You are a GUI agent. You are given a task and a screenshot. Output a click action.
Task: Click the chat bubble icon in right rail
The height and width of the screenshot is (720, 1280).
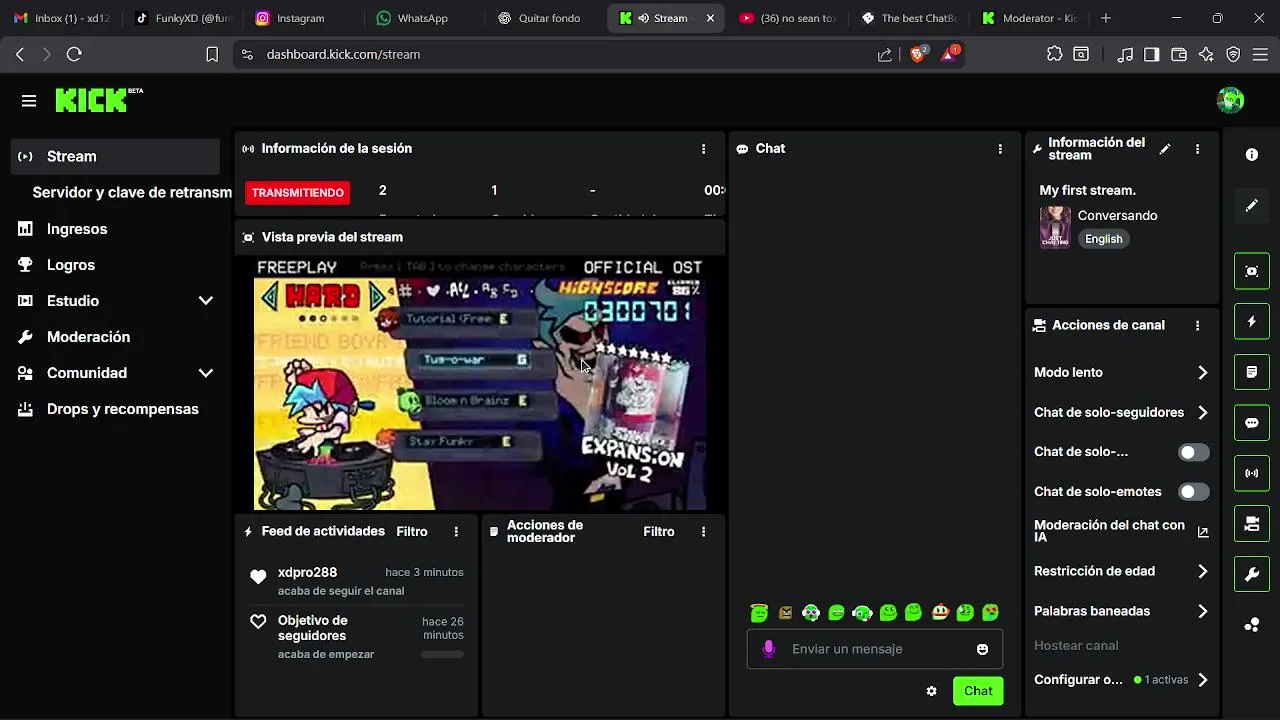click(x=1252, y=422)
